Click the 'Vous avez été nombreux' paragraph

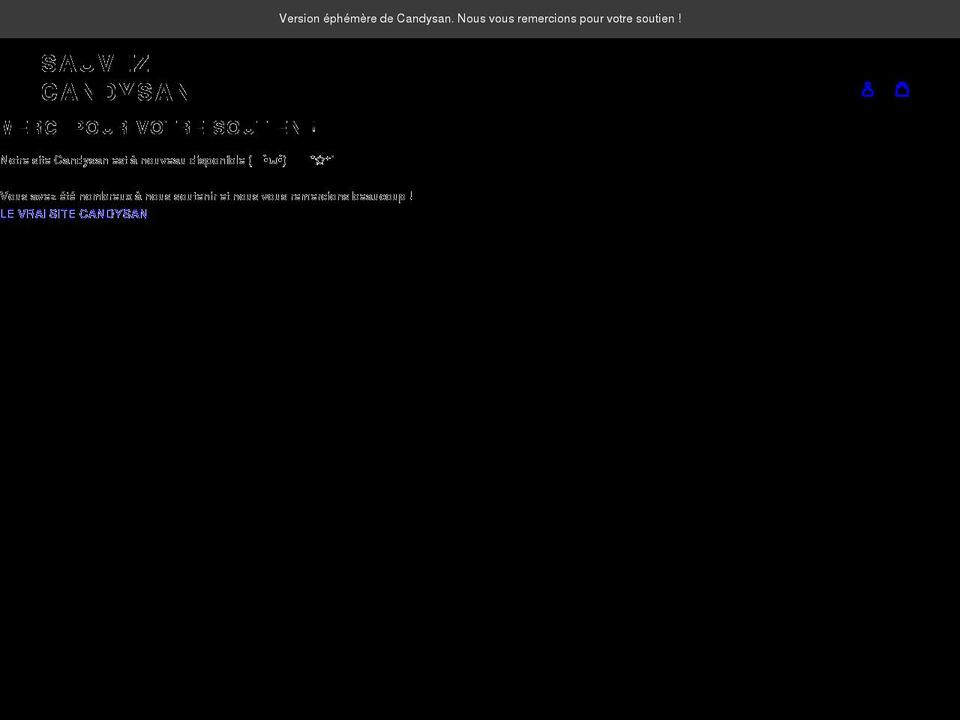click(x=206, y=196)
